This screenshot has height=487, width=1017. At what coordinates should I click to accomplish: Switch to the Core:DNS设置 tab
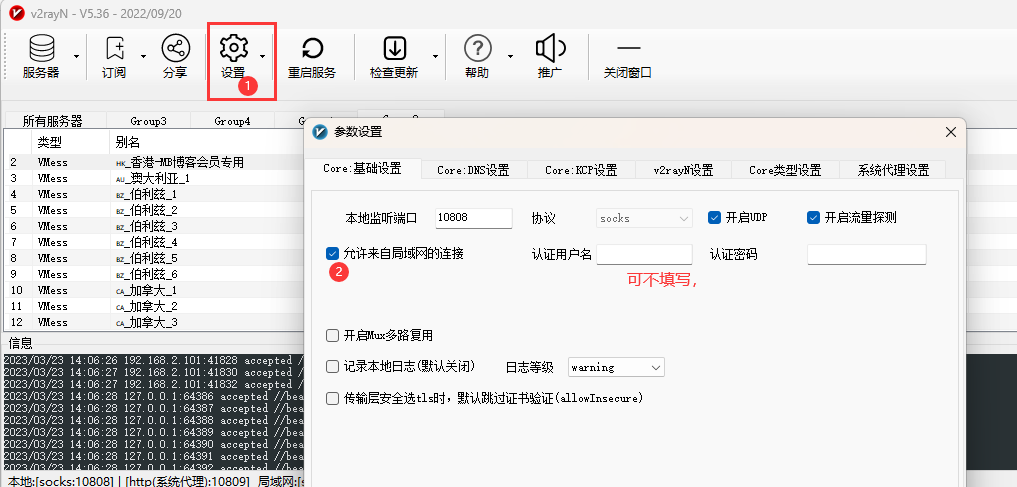(473, 170)
